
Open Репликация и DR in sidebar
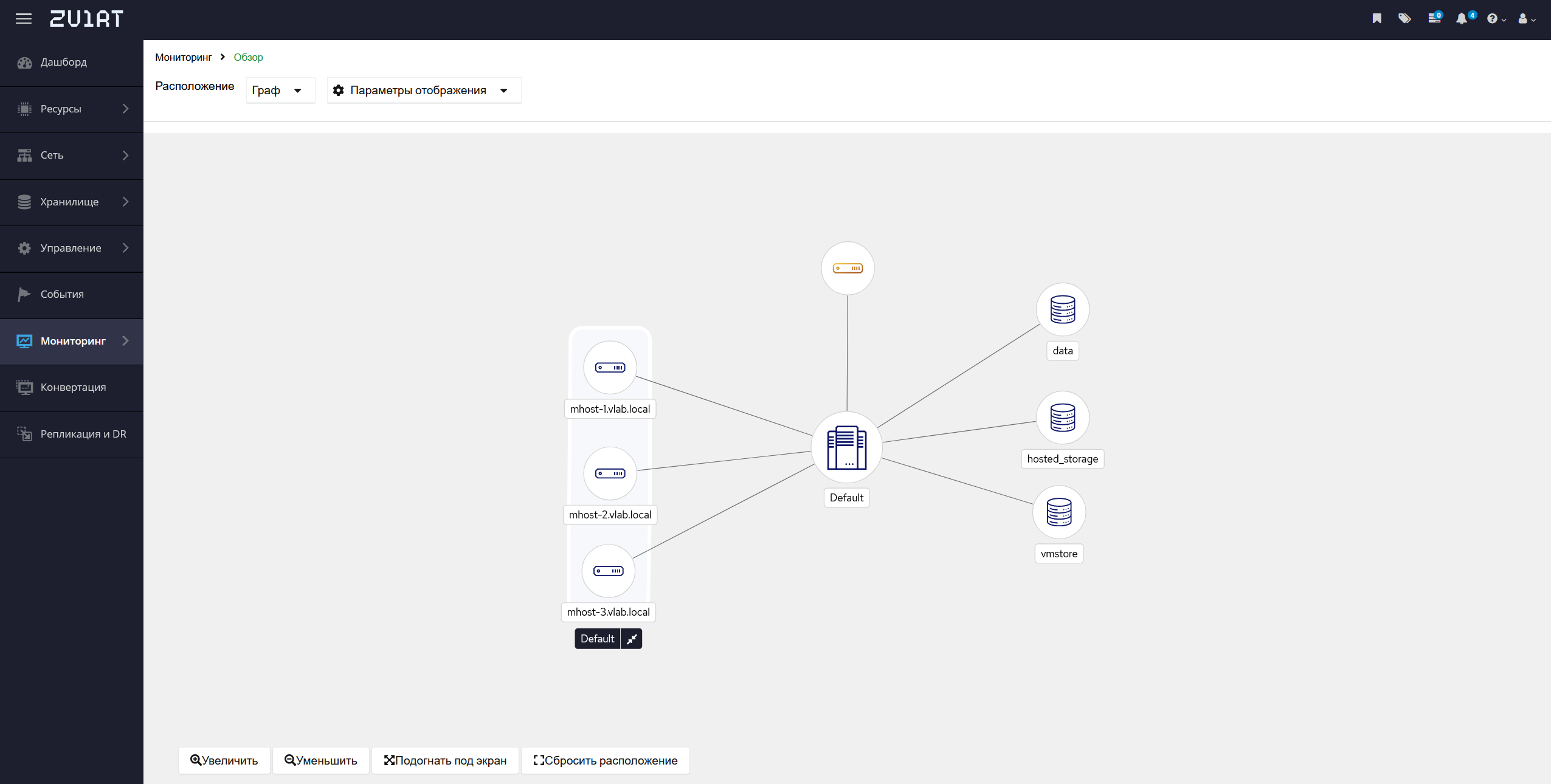tap(72, 435)
